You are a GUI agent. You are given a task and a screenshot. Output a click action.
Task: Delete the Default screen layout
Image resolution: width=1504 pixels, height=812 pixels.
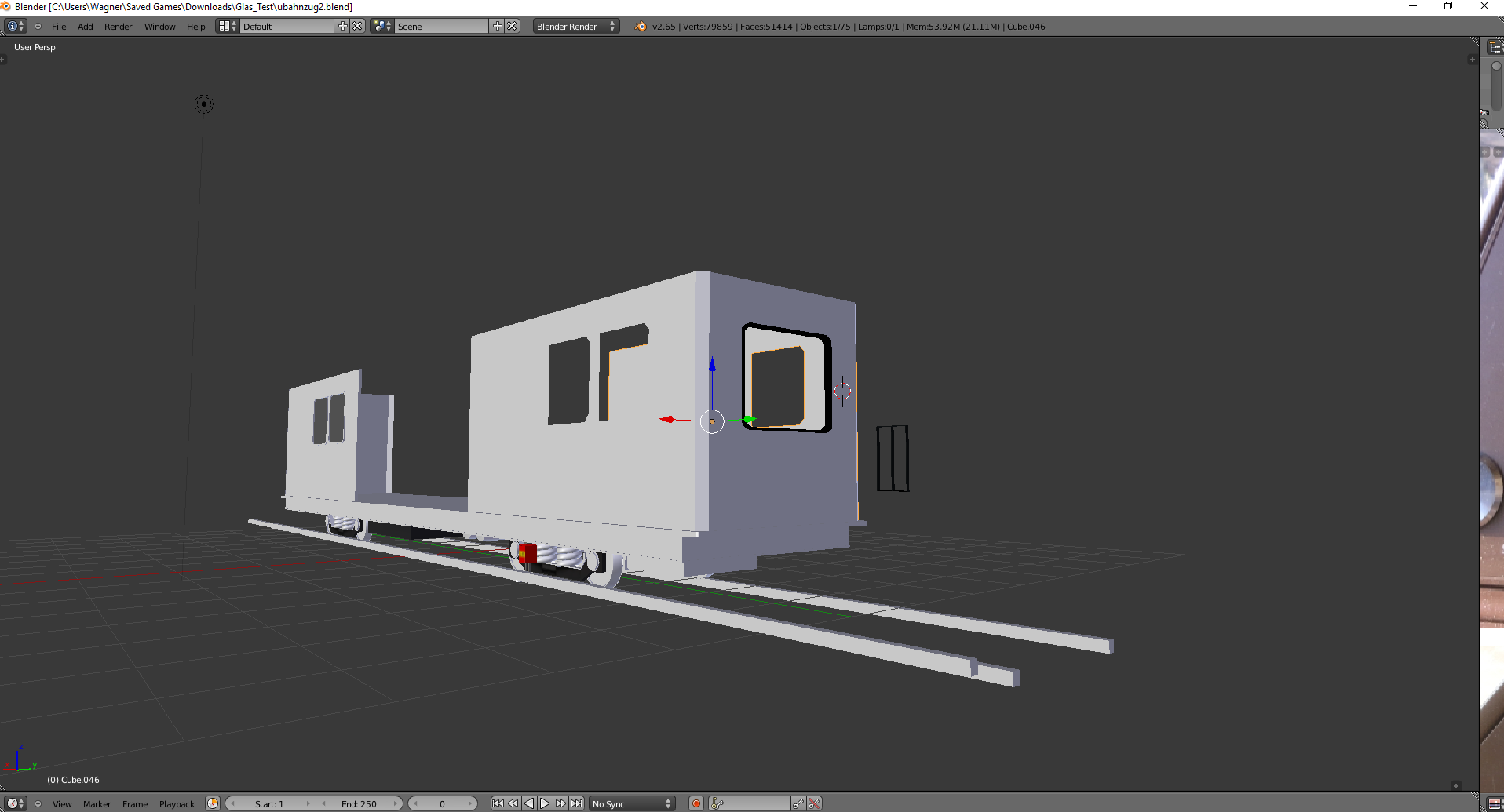tap(357, 26)
